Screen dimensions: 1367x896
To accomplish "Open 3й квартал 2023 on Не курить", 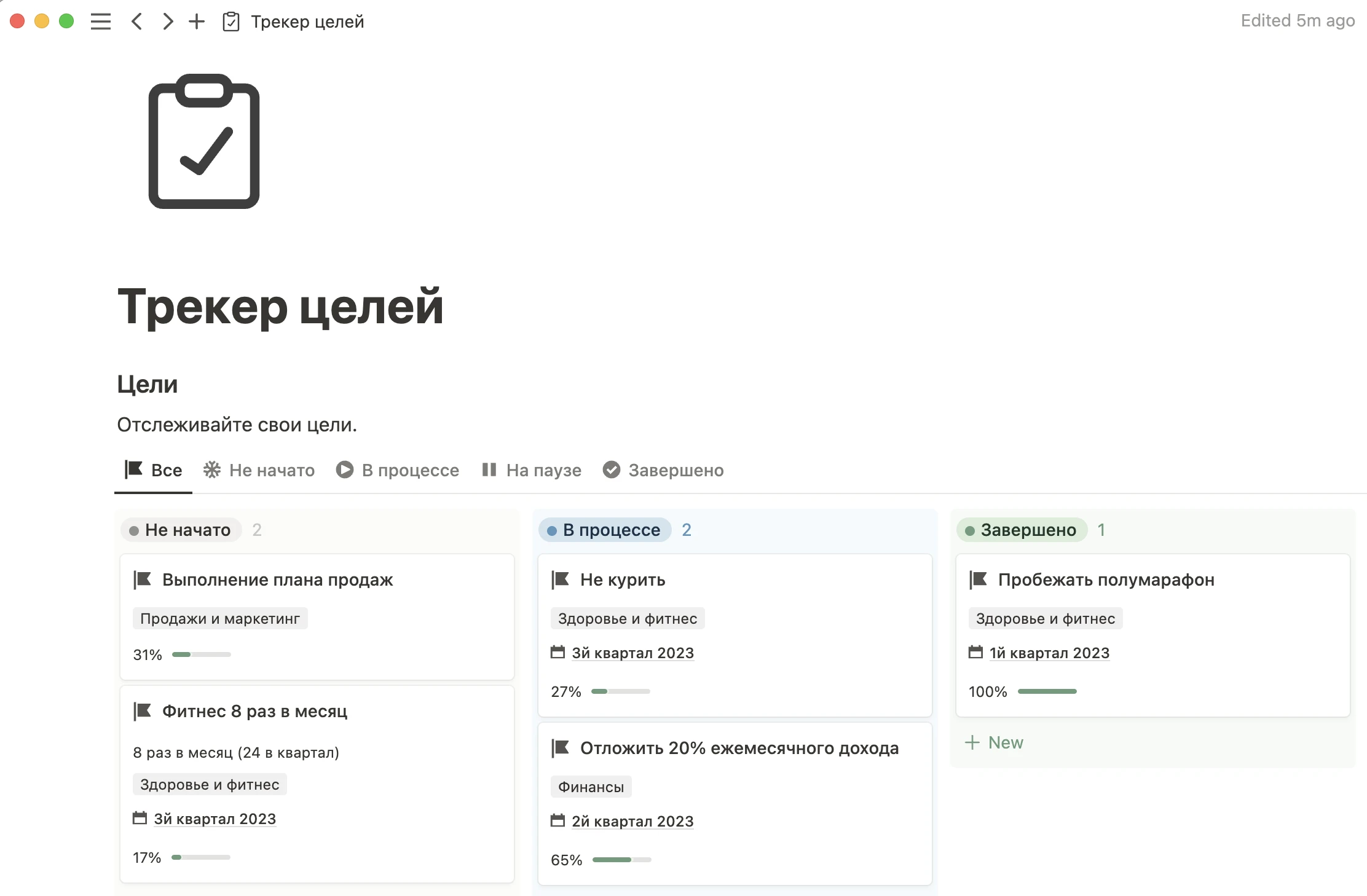I will [632, 653].
